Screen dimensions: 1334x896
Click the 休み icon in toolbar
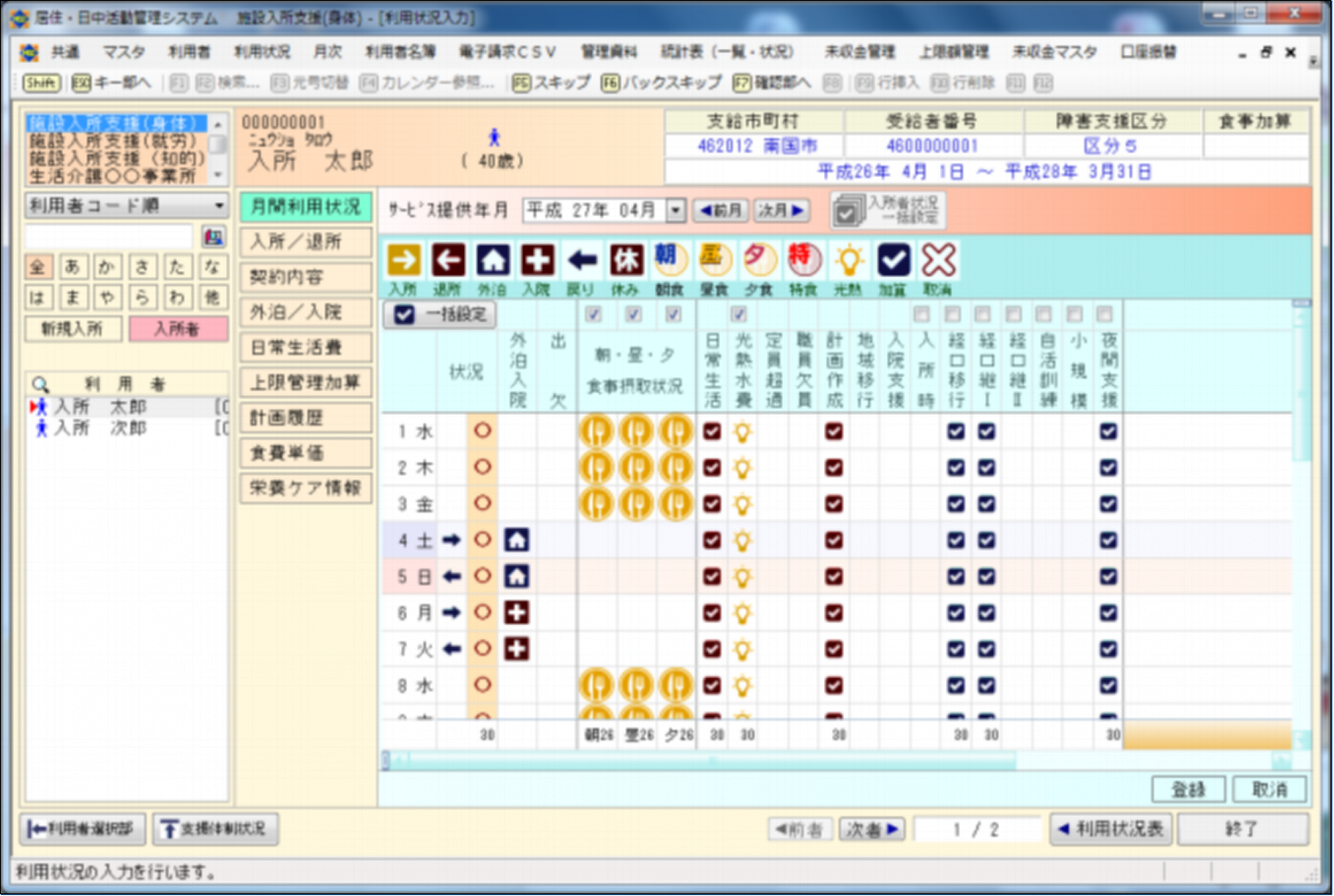(x=626, y=260)
